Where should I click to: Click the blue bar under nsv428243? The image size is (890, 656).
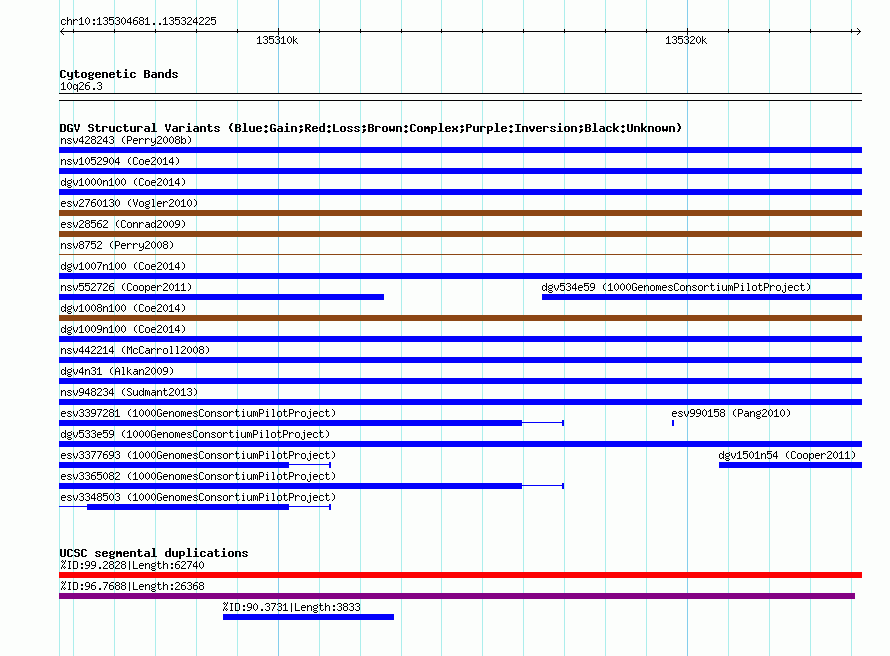click(460, 150)
